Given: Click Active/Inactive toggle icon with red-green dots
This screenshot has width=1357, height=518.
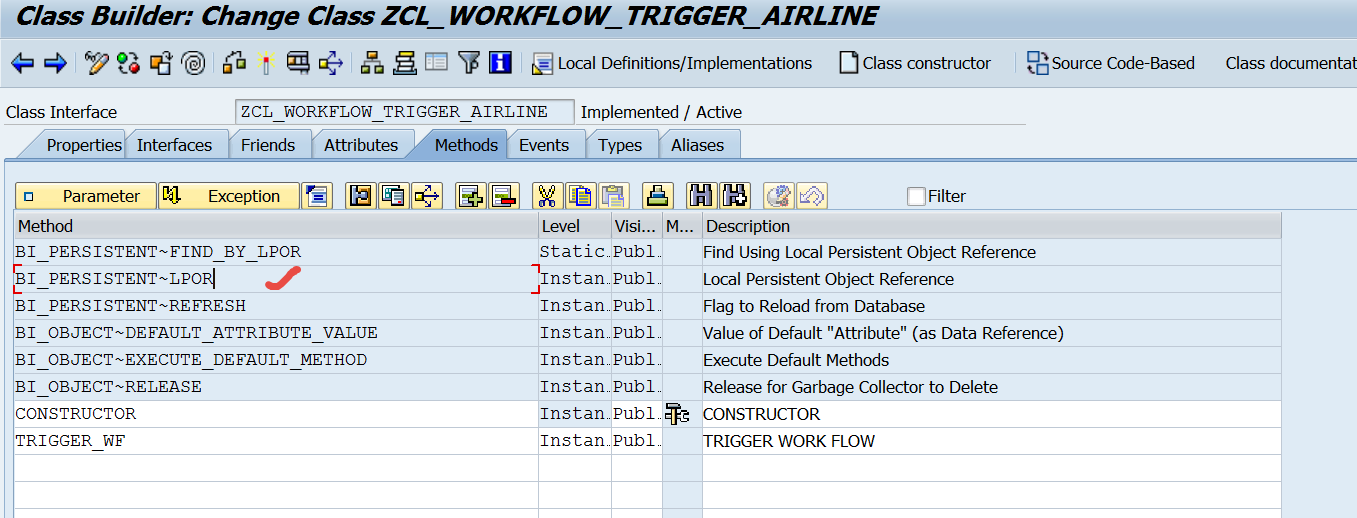Looking at the screenshot, I should (128, 63).
